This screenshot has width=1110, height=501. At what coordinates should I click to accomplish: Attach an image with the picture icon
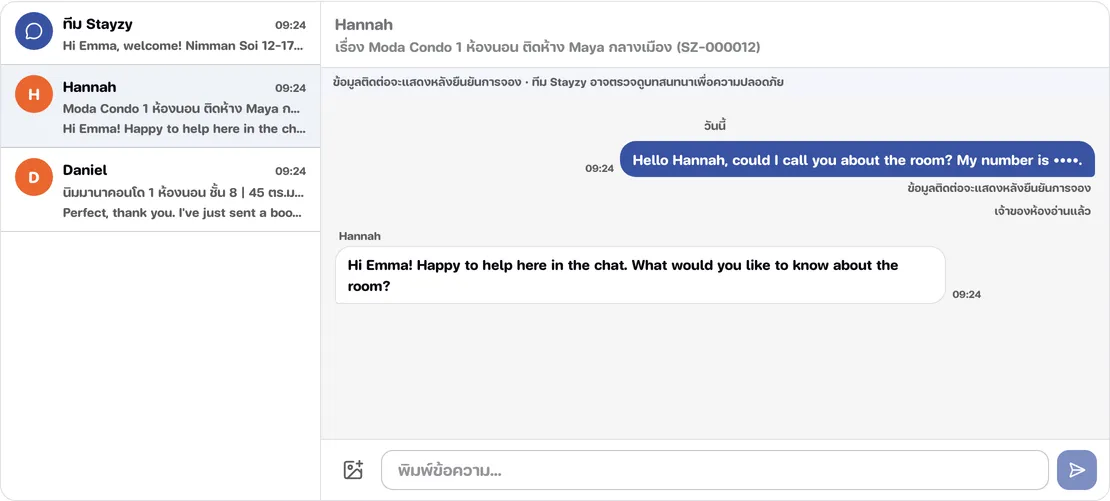click(x=353, y=470)
